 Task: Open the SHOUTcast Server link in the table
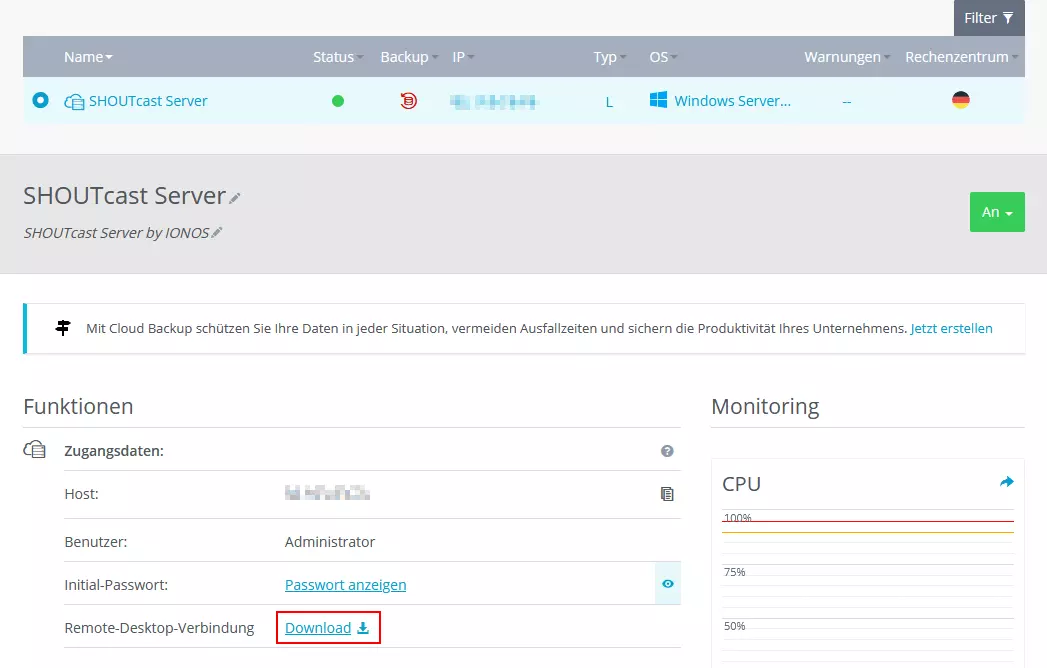tap(148, 101)
